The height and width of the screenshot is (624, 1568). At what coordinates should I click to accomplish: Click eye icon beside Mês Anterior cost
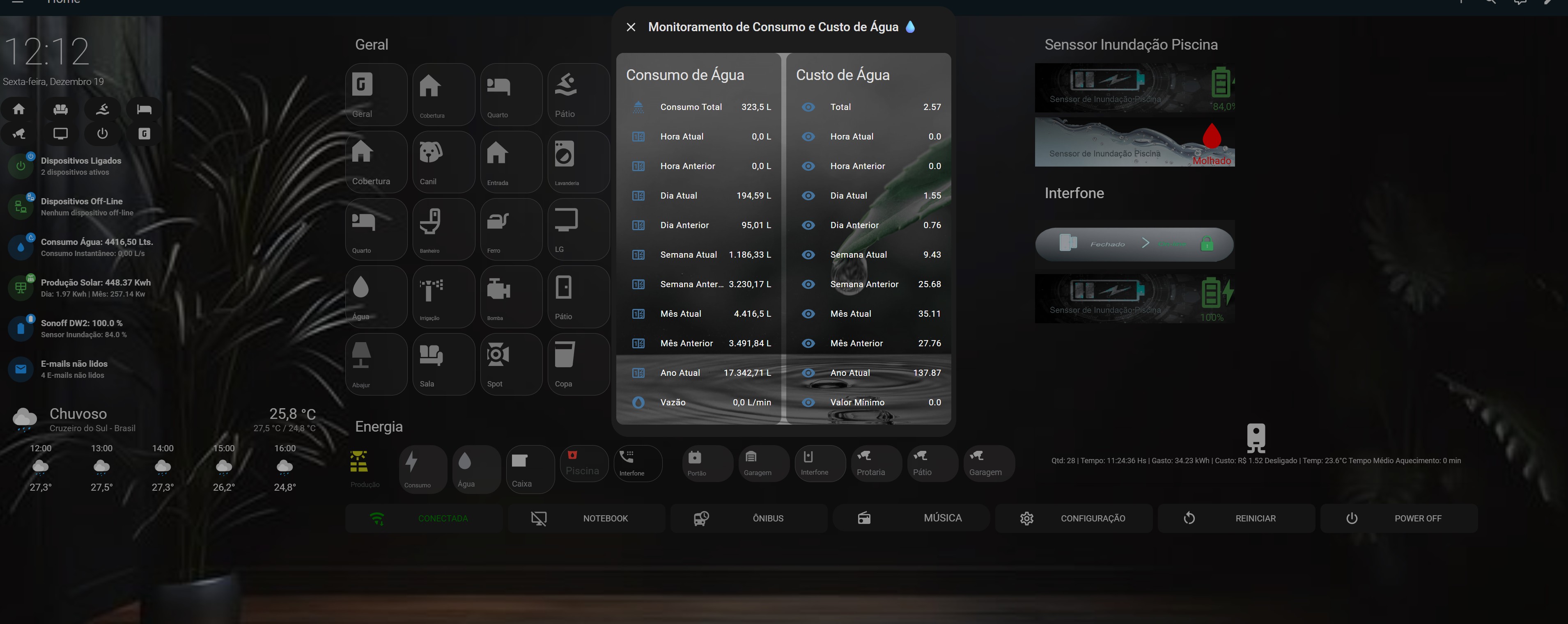(808, 344)
